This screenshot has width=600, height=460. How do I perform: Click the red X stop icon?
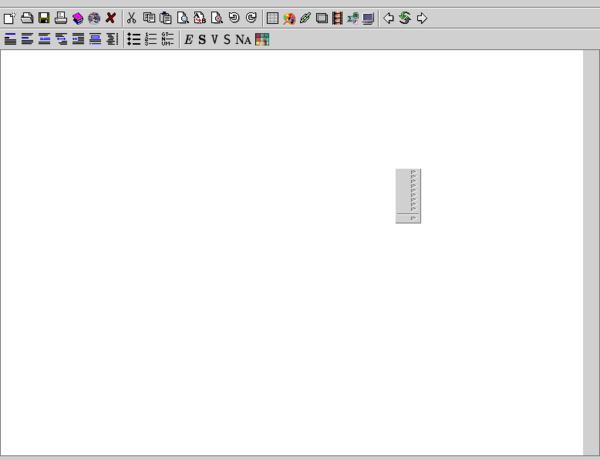pyautogui.click(x=111, y=18)
